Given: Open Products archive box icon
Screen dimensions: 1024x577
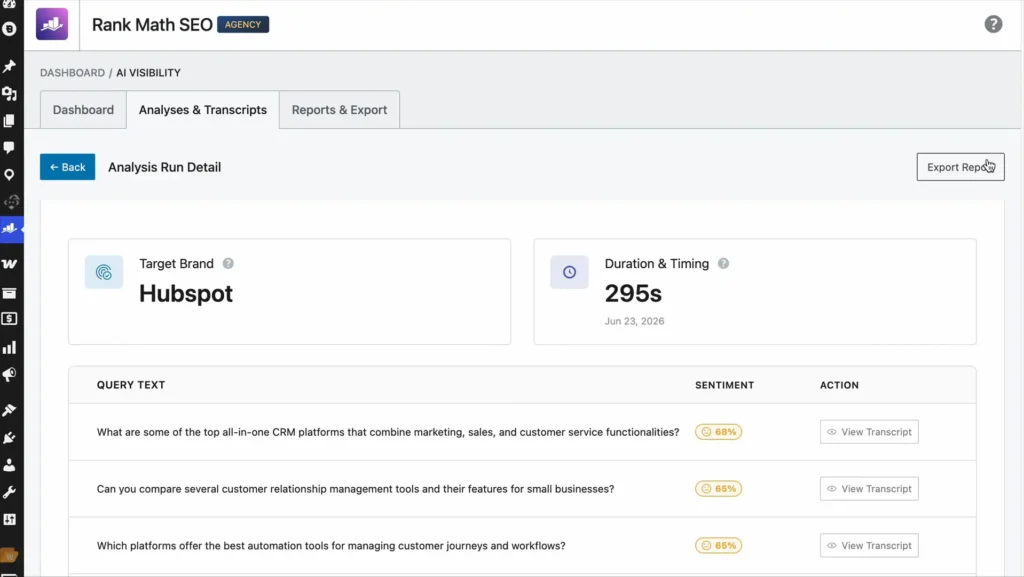Looking at the screenshot, I should [9, 293].
